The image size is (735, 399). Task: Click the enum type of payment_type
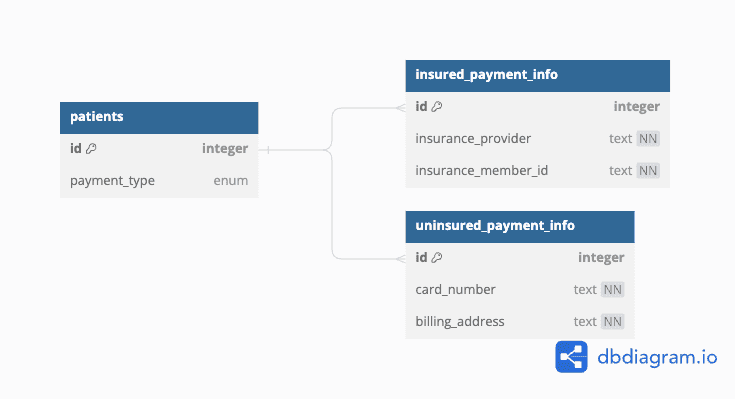click(x=231, y=181)
